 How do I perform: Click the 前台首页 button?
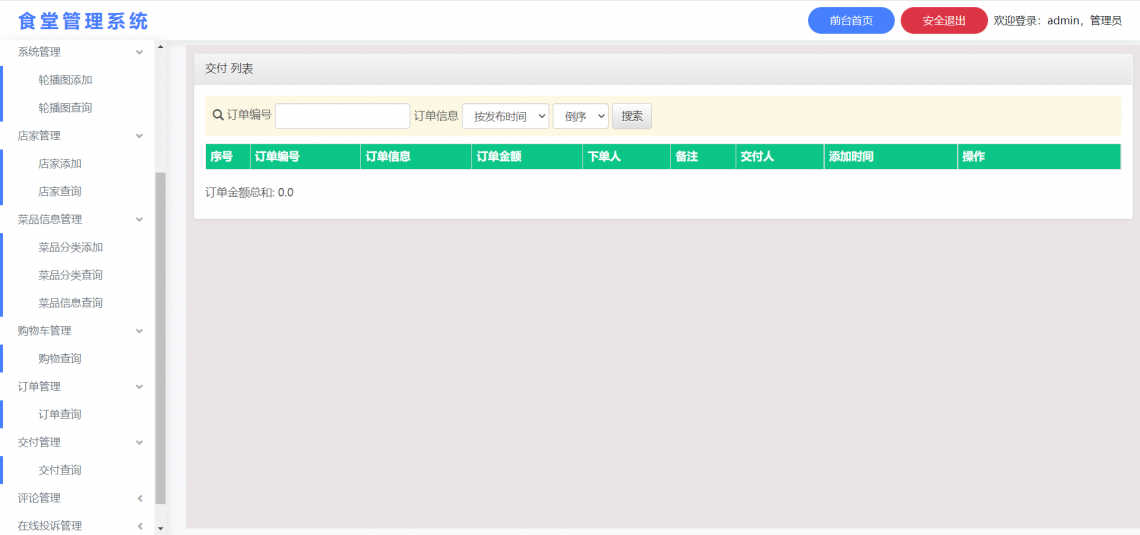pos(851,20)
